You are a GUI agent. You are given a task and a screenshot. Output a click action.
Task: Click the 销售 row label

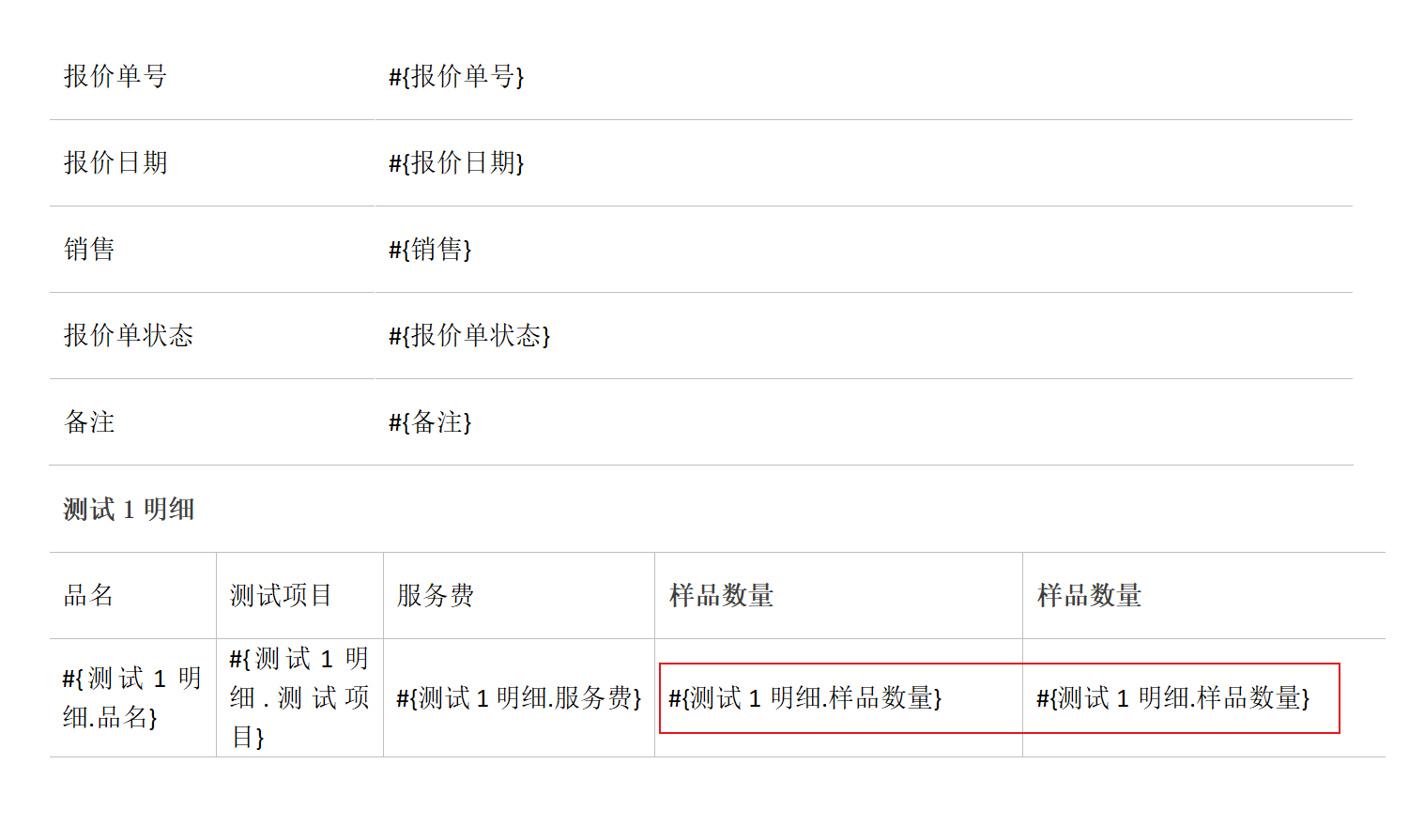click(89, 250)
